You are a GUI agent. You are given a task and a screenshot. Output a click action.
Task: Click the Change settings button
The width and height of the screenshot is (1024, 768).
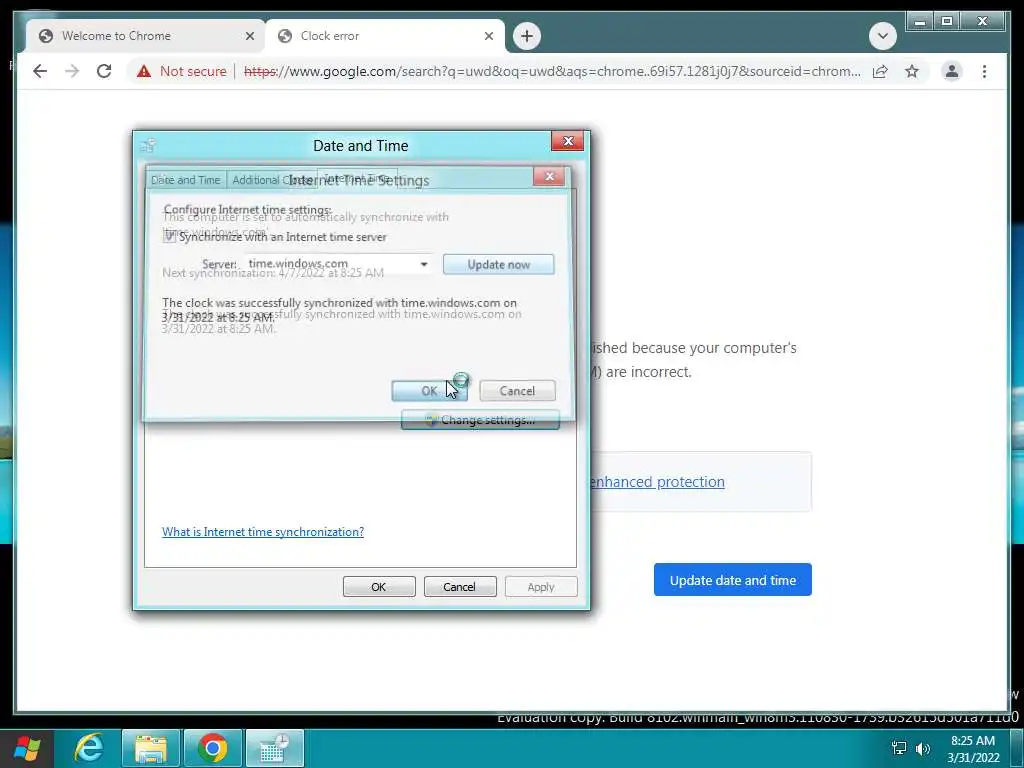click(480, 419)
